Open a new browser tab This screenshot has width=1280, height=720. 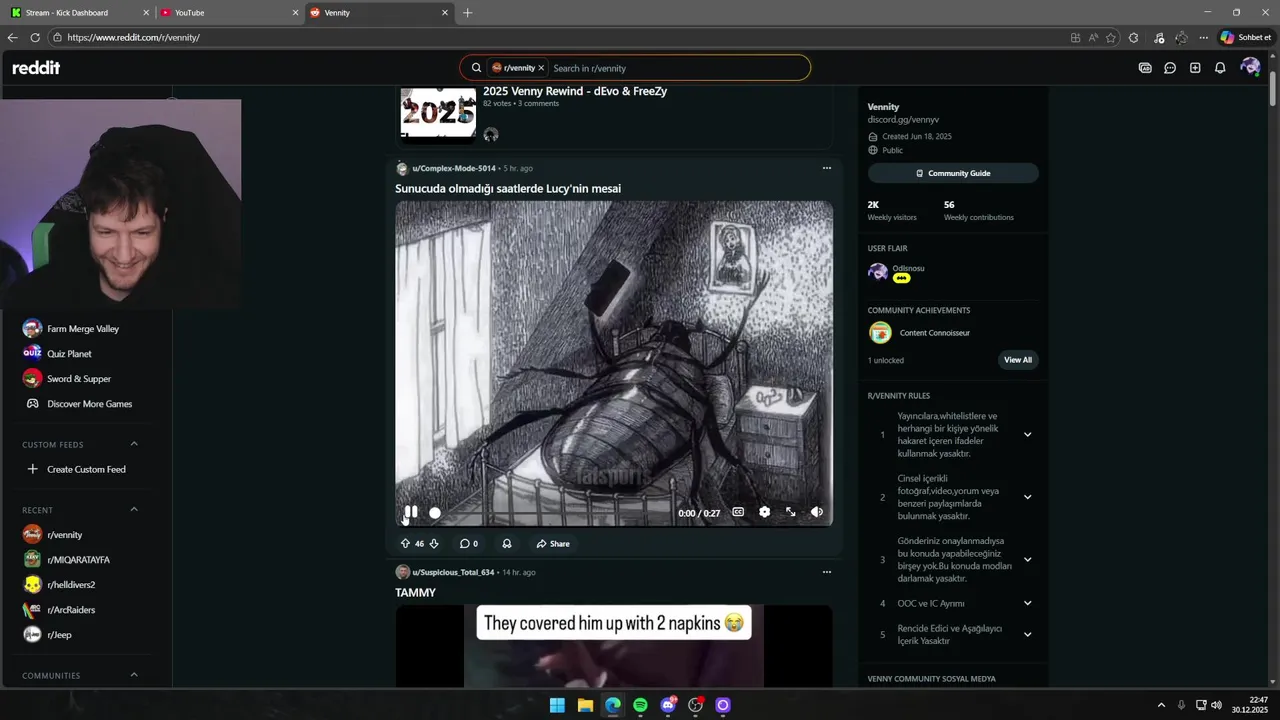pos(467,13)
